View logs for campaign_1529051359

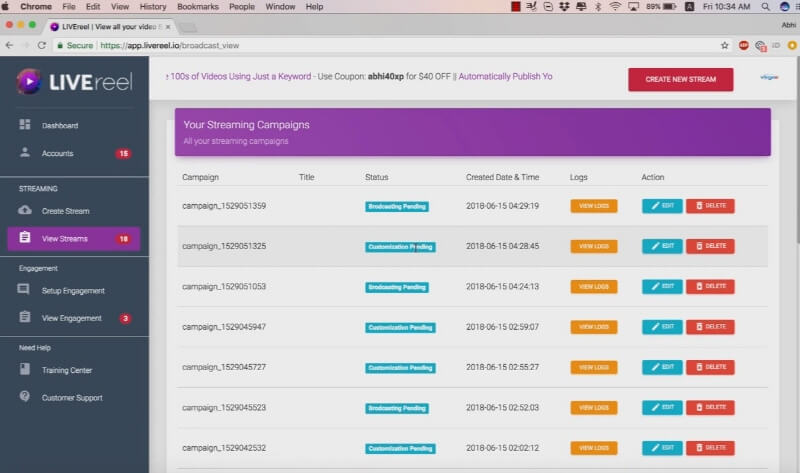click(594, 206)
